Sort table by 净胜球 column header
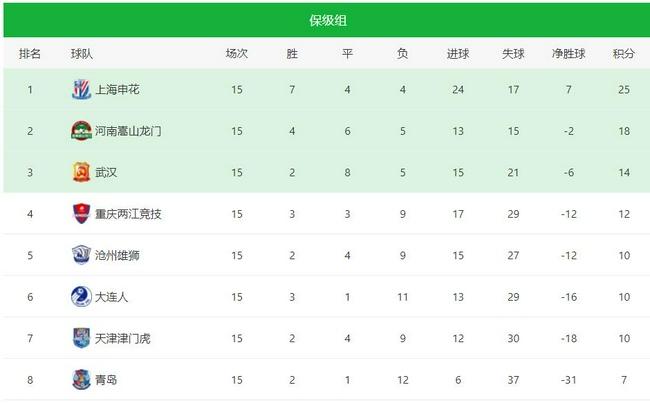This screenshot has height=403, width=650. click(x=569, y=54)
